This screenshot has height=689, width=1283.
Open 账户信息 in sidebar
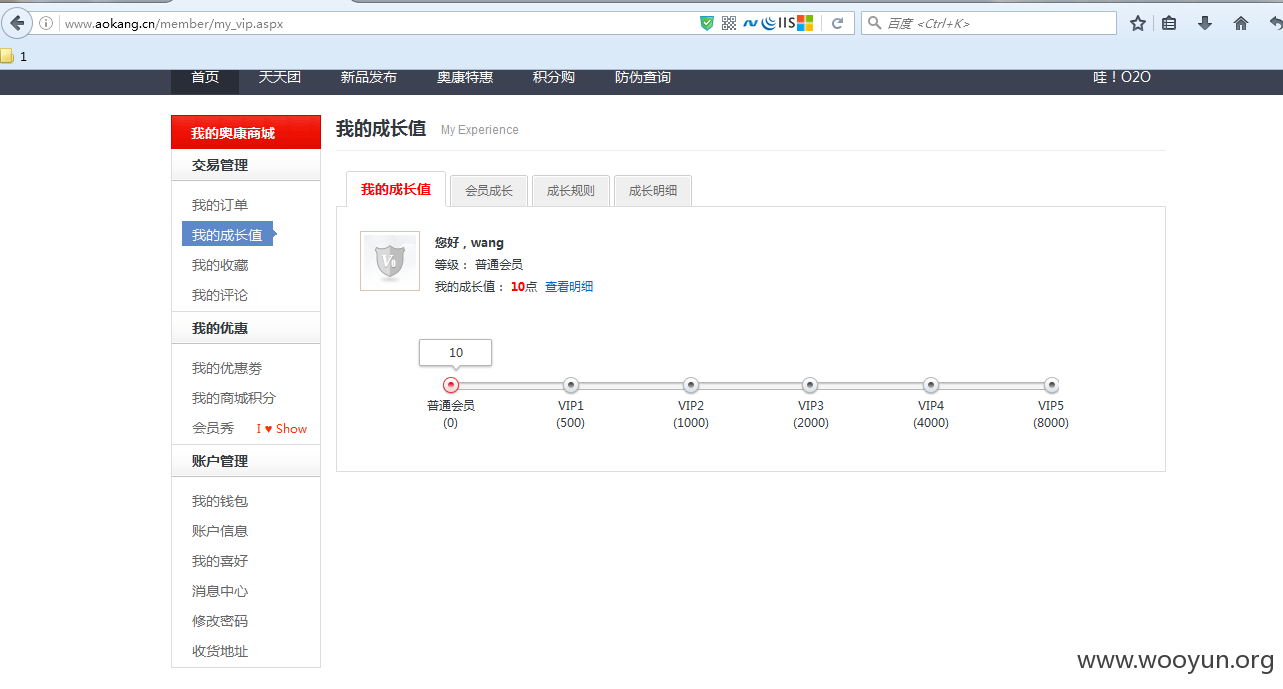click(x=220, y=531)
